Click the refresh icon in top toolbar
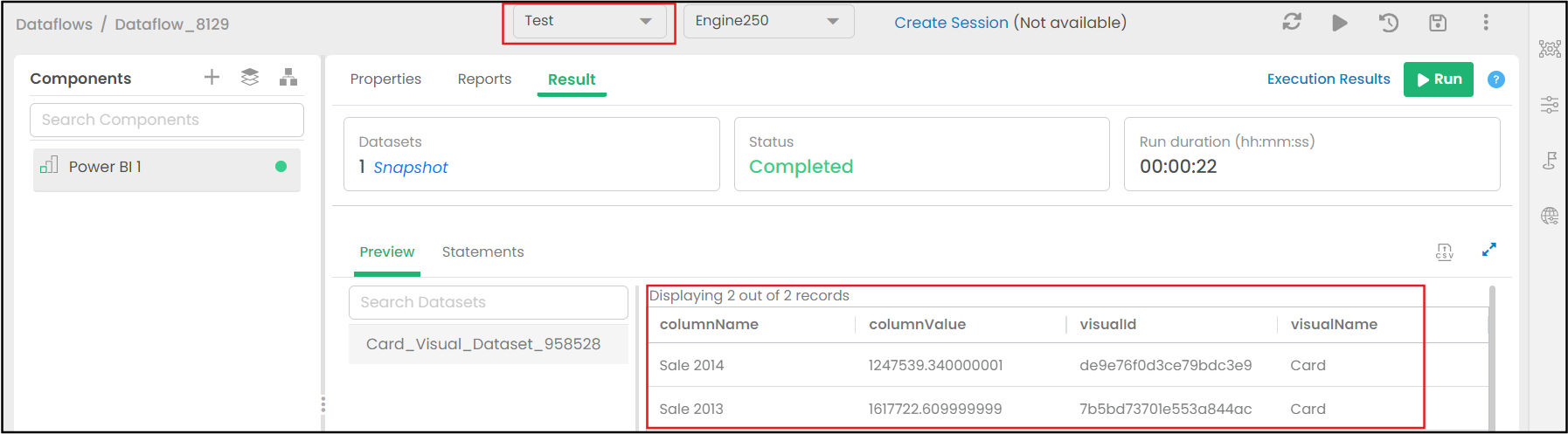 (1292, 23)
